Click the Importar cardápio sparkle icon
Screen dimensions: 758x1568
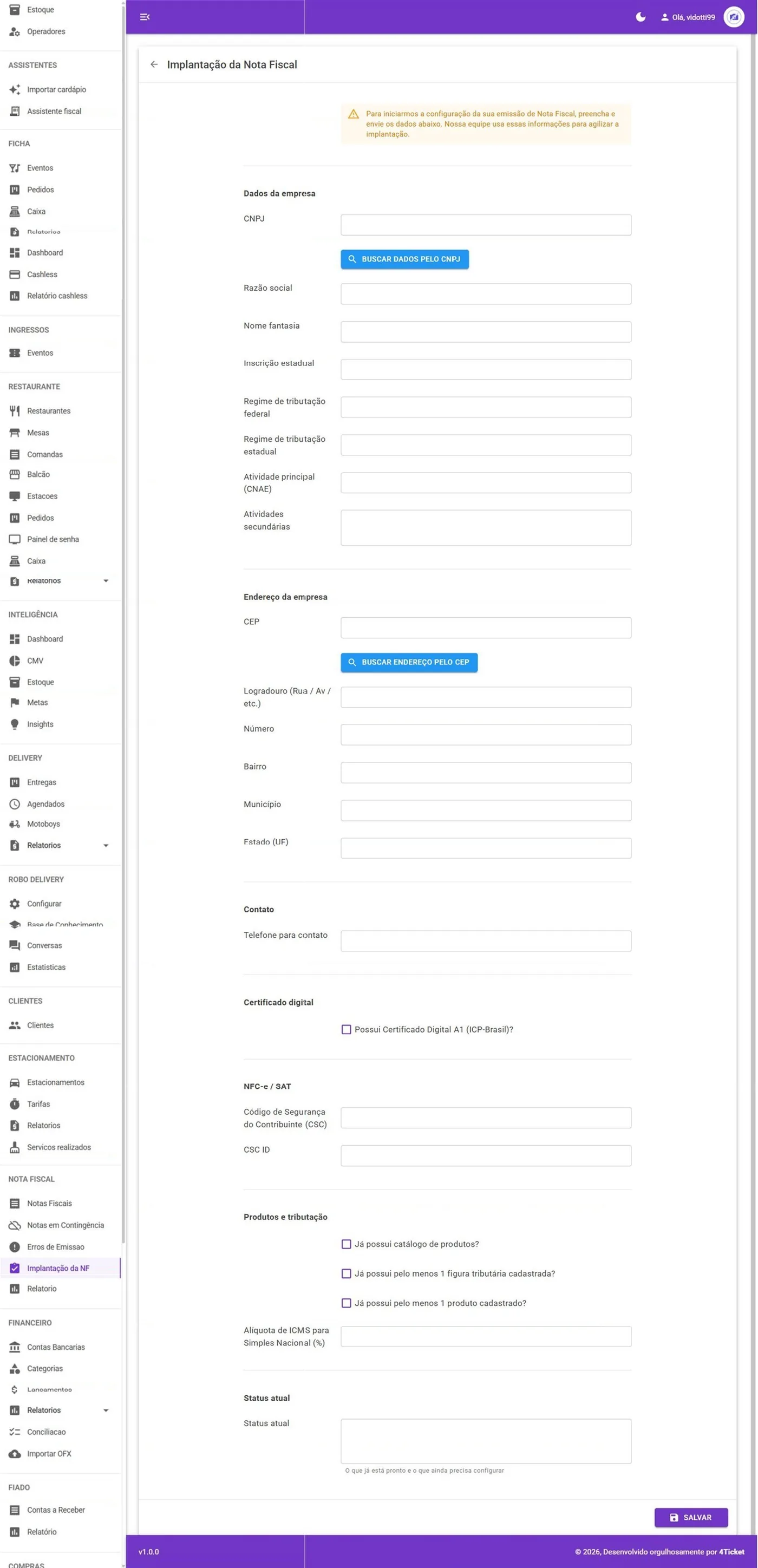point(15,89)
